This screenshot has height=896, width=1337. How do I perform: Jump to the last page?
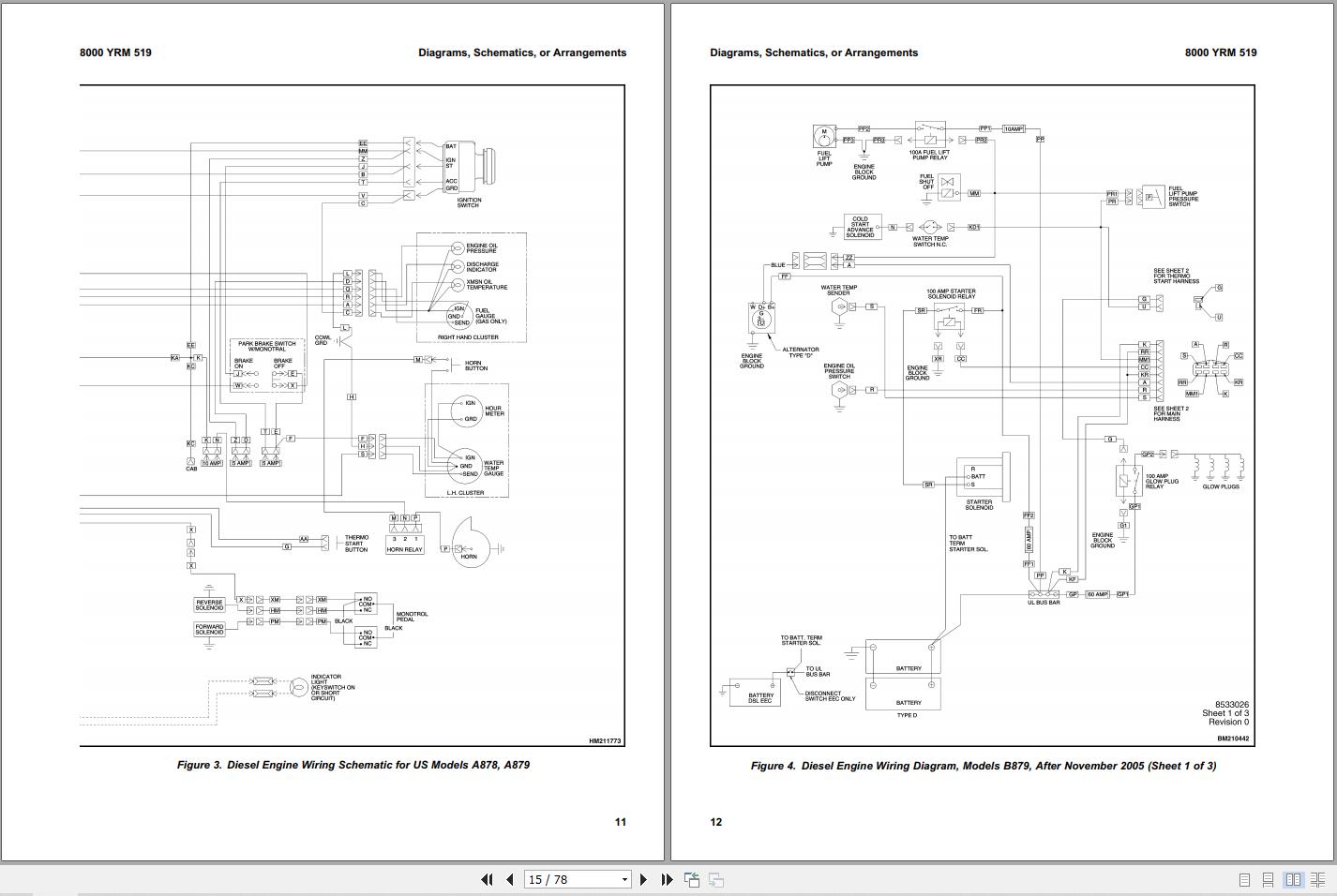667,879
